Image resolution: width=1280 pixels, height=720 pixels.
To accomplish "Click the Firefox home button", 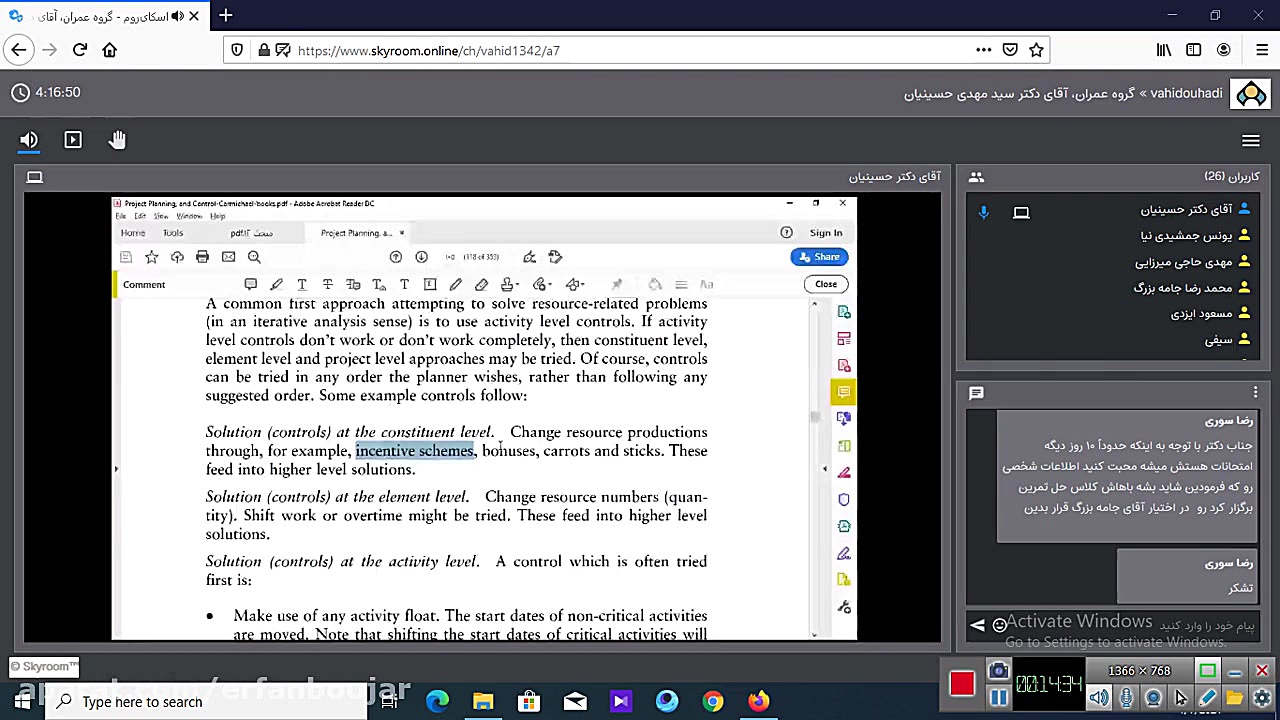I will point(110,50).
